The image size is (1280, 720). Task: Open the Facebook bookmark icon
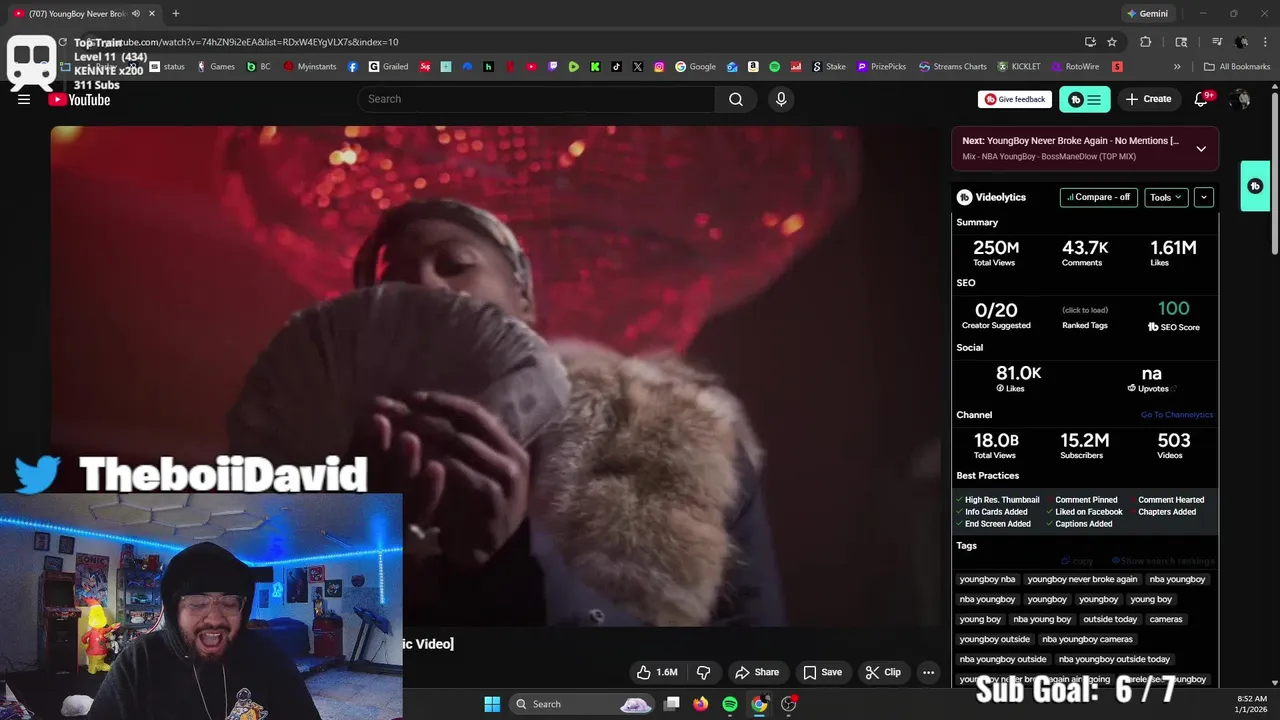click(353, 67)
